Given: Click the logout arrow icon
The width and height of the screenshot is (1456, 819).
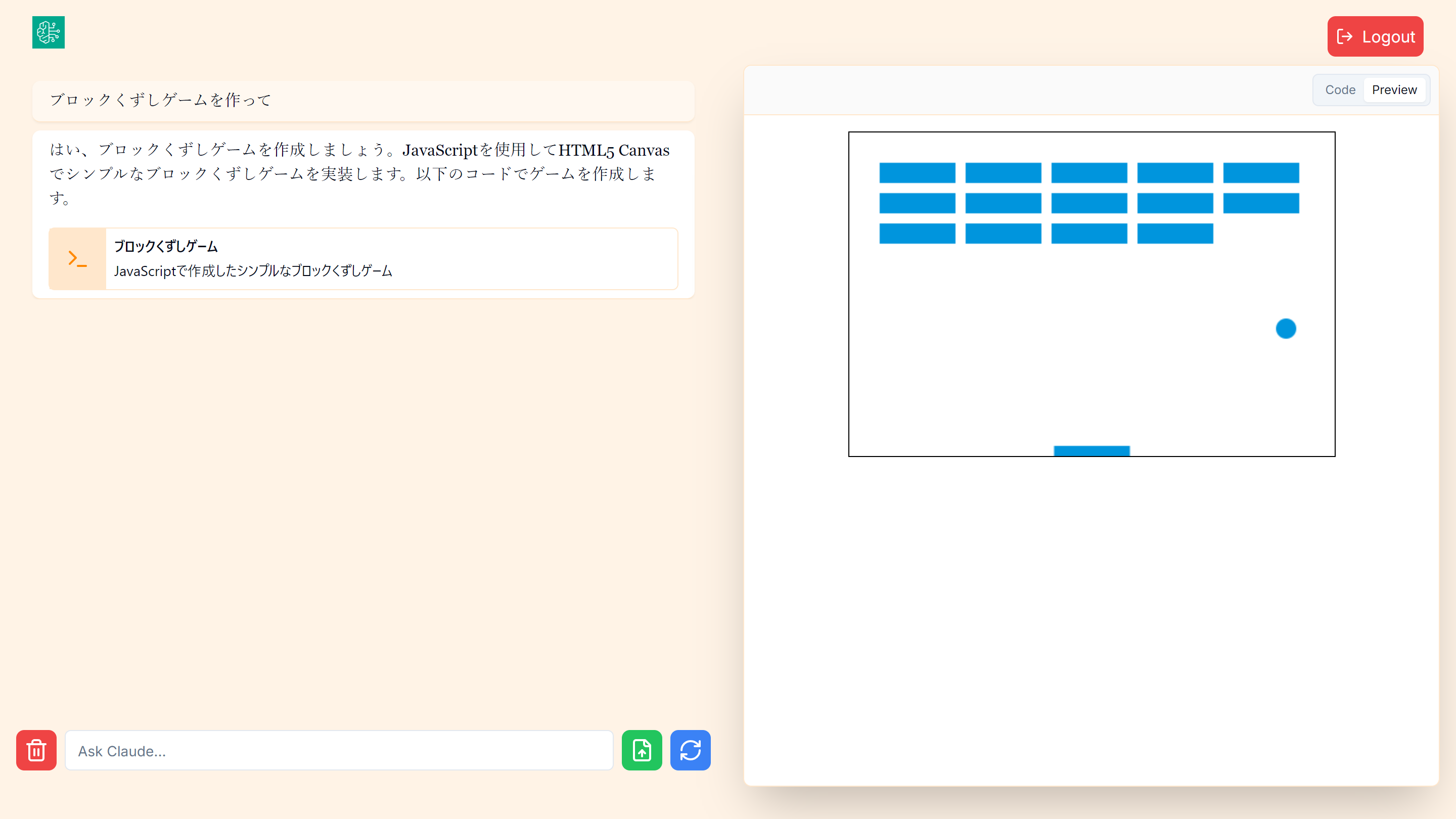Looking at the screenshot, I should coord(1345,37).
